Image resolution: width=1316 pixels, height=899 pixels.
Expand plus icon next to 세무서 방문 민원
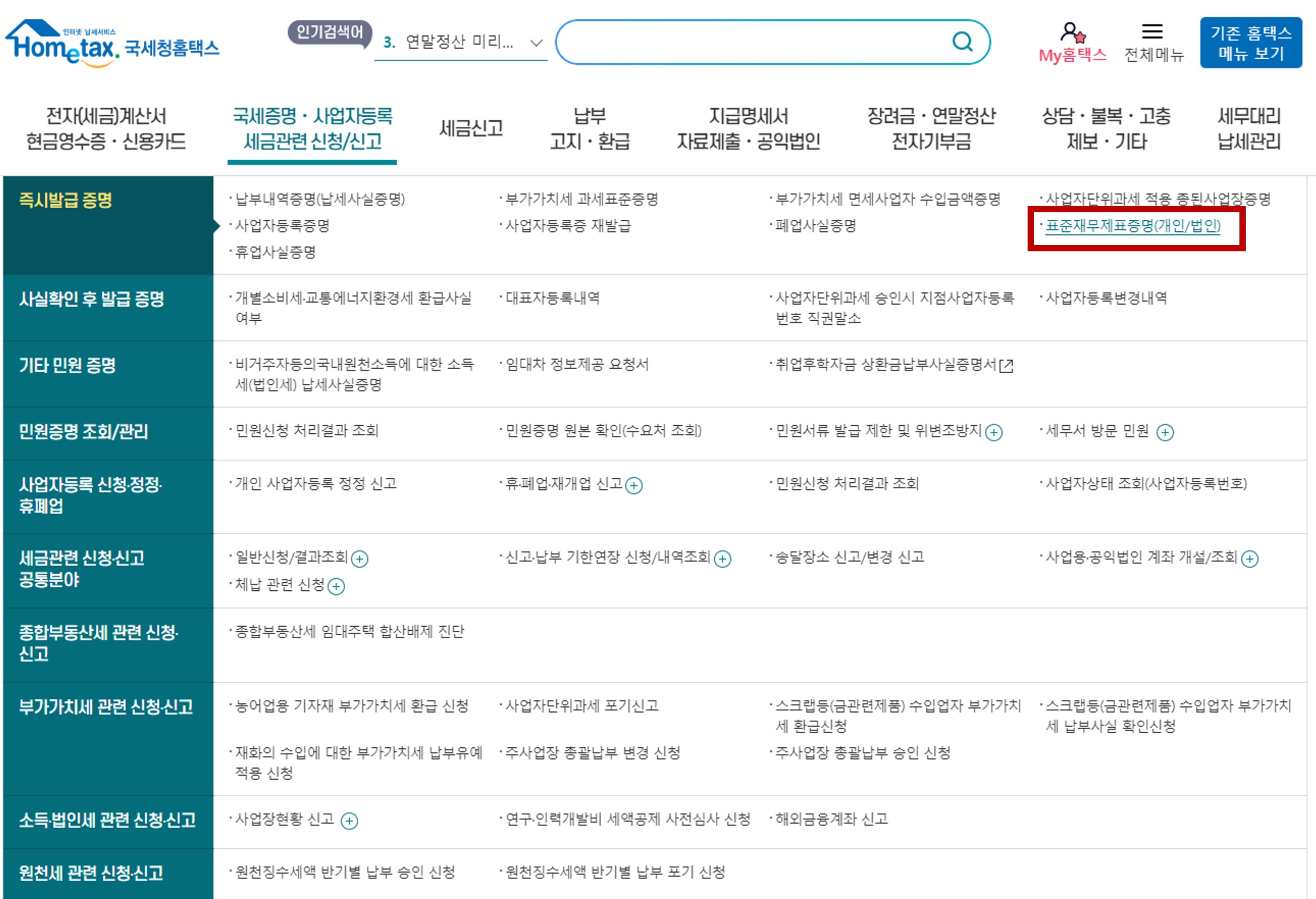pyautogui.click(x=1165, y=432)
